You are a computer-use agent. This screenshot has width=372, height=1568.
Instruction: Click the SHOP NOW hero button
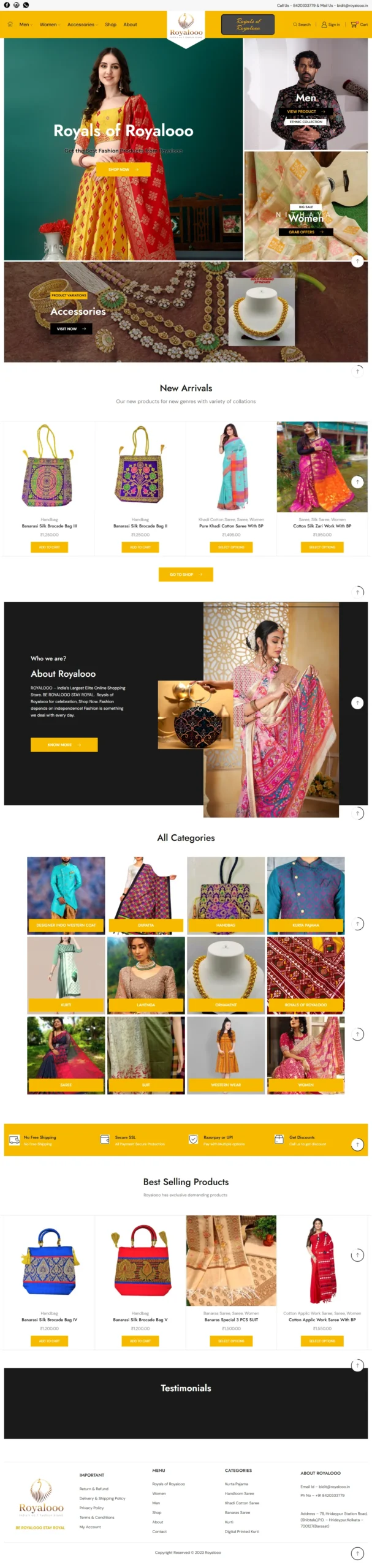pos(123,169)
